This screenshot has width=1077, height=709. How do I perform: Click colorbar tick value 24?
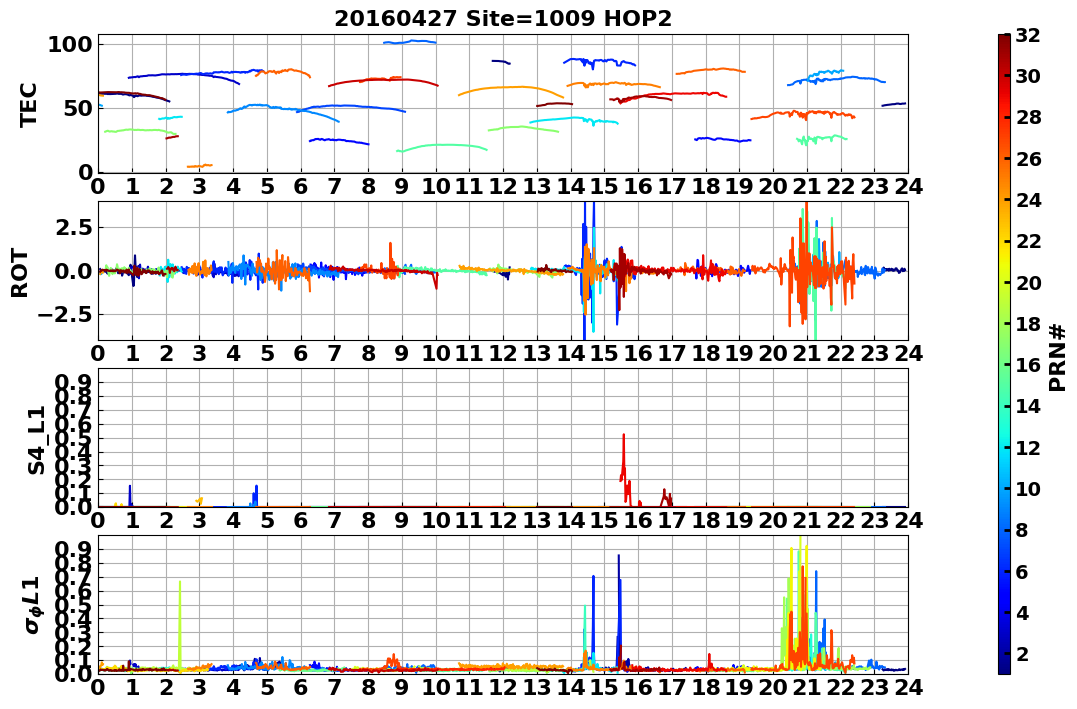(x=1028, y=200)
